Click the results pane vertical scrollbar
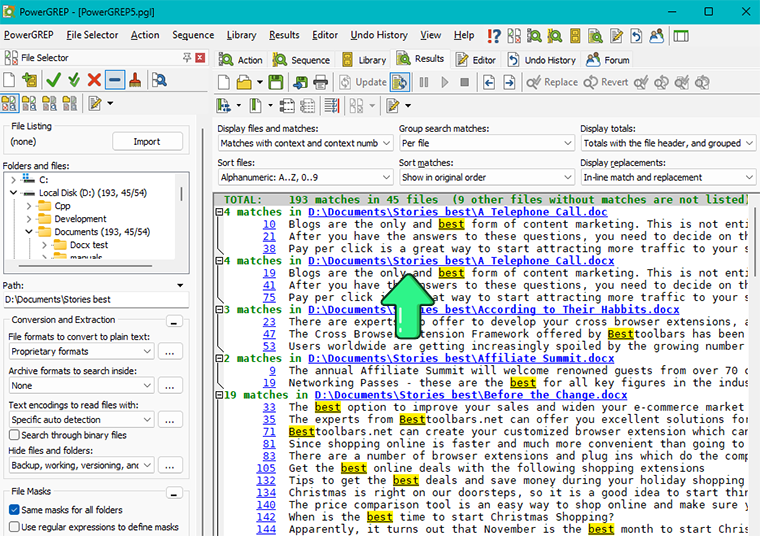 (755, 242)
